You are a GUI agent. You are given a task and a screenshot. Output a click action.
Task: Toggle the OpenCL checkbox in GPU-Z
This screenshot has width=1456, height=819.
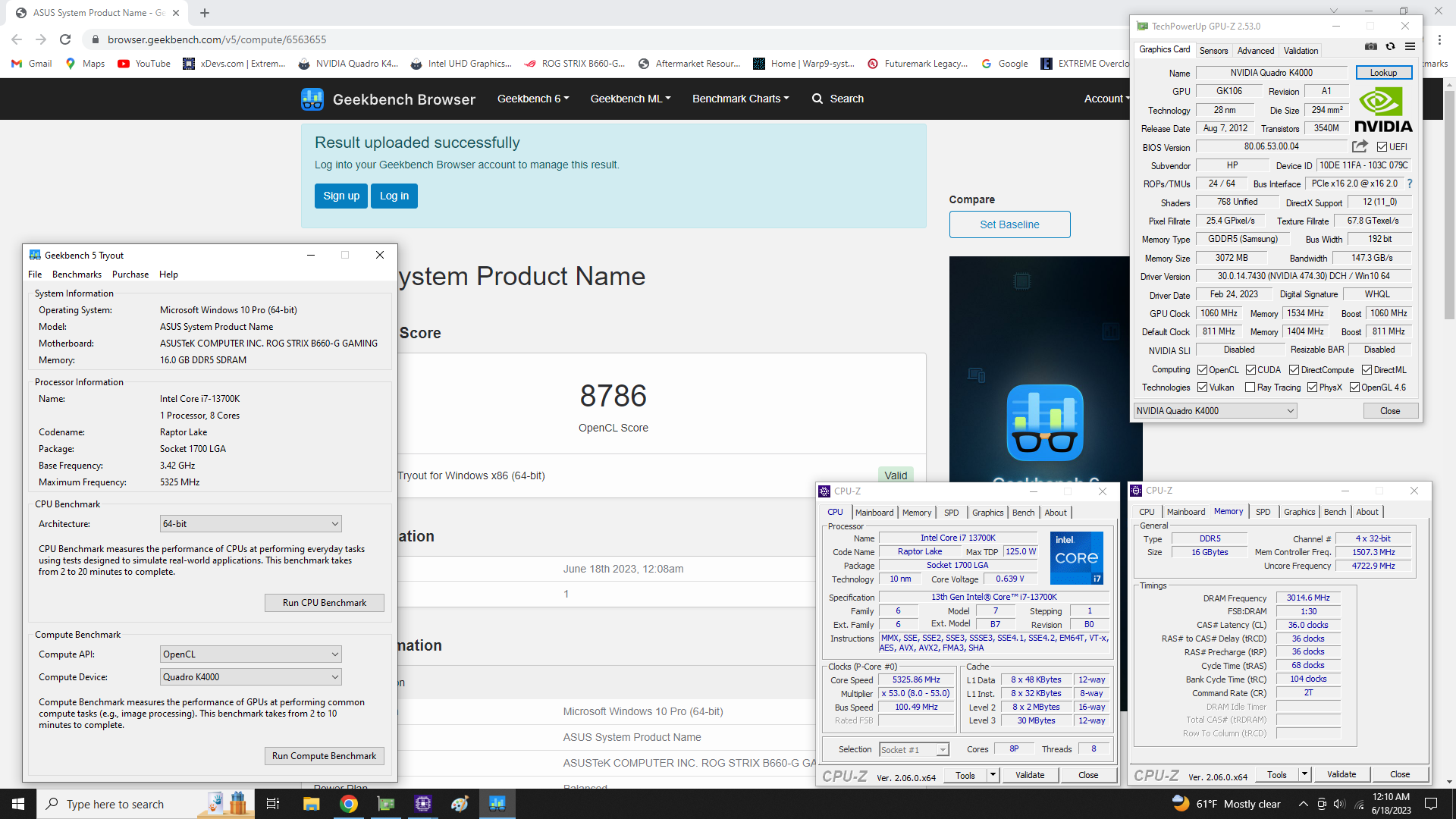(1202, 370)
